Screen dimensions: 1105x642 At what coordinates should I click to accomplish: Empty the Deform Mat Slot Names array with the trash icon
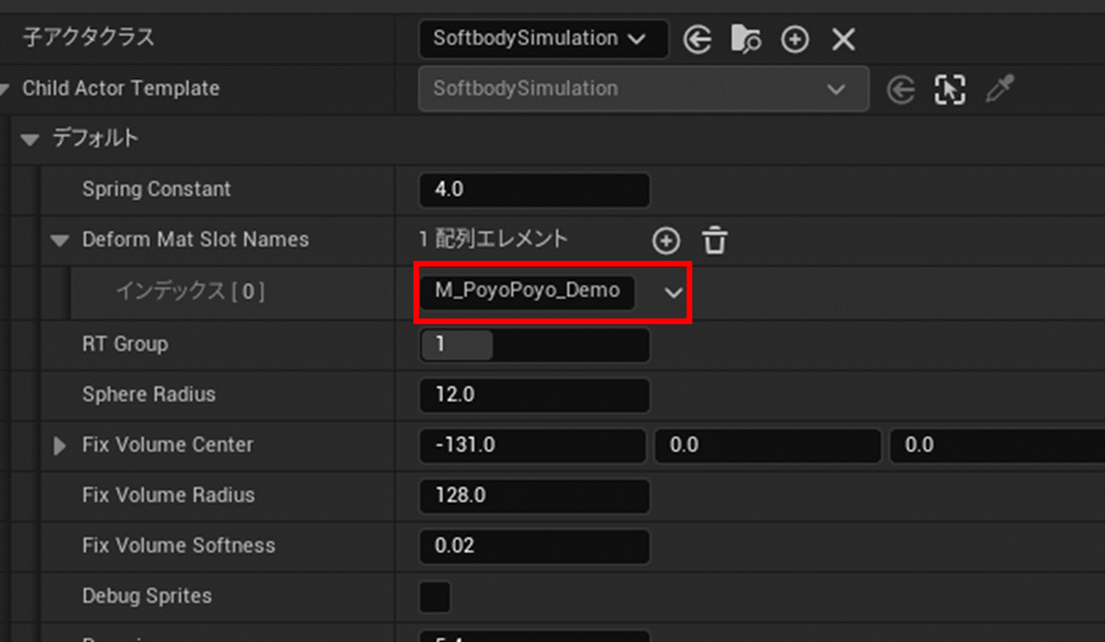click(x=715, y=240)
